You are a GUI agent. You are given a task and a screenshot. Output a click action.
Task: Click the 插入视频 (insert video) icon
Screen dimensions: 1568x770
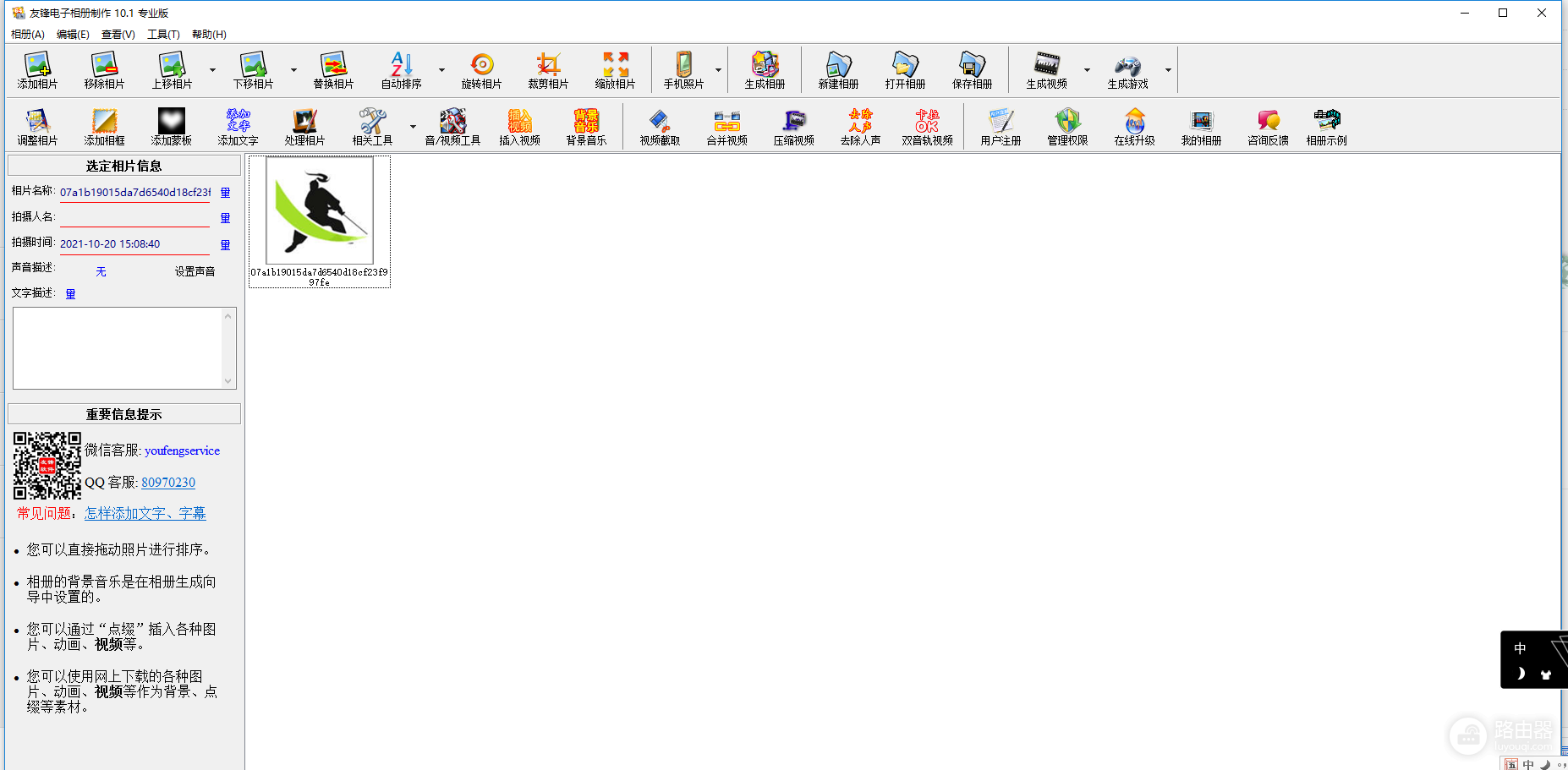point(519,127)
